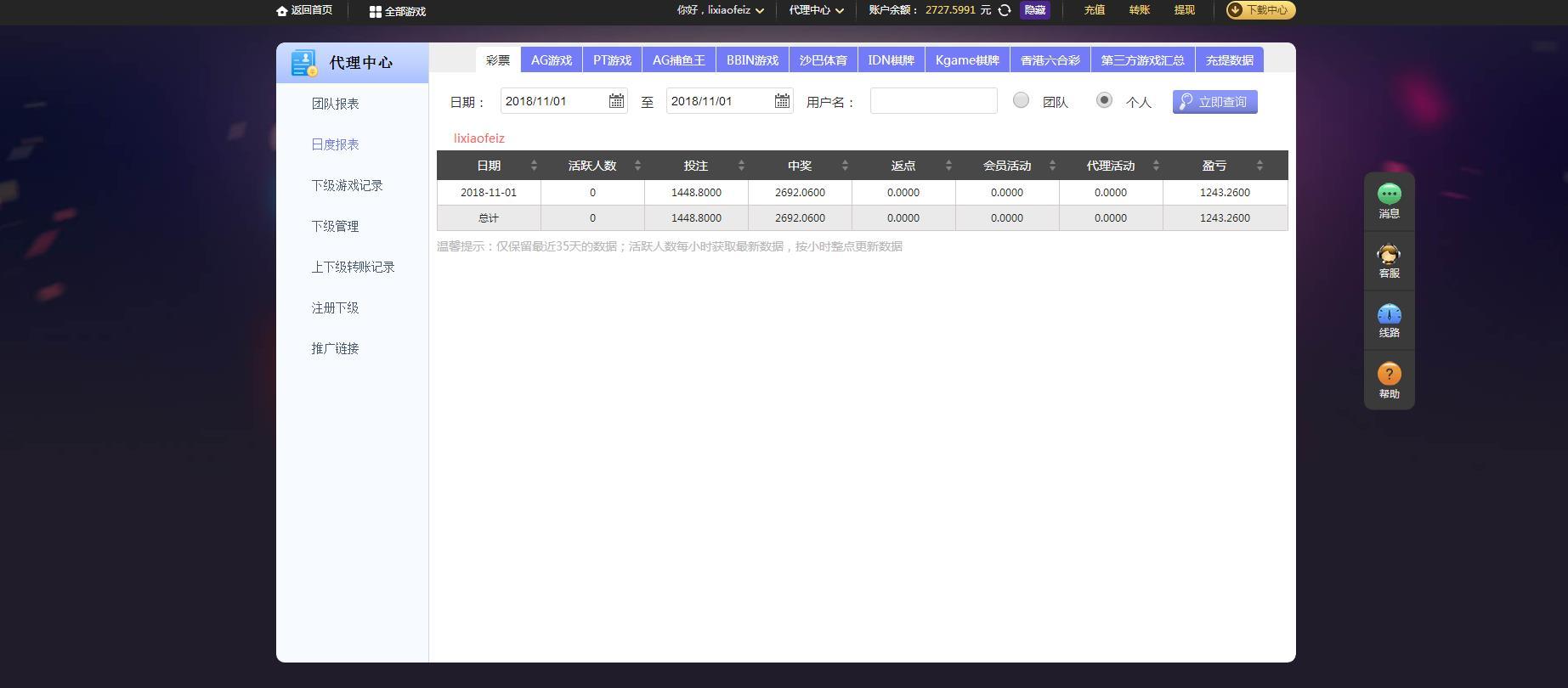Open 注册下级 in the sidebar
The height and width of the screenshot is (688, 1568).
click(x=336, y=307)
